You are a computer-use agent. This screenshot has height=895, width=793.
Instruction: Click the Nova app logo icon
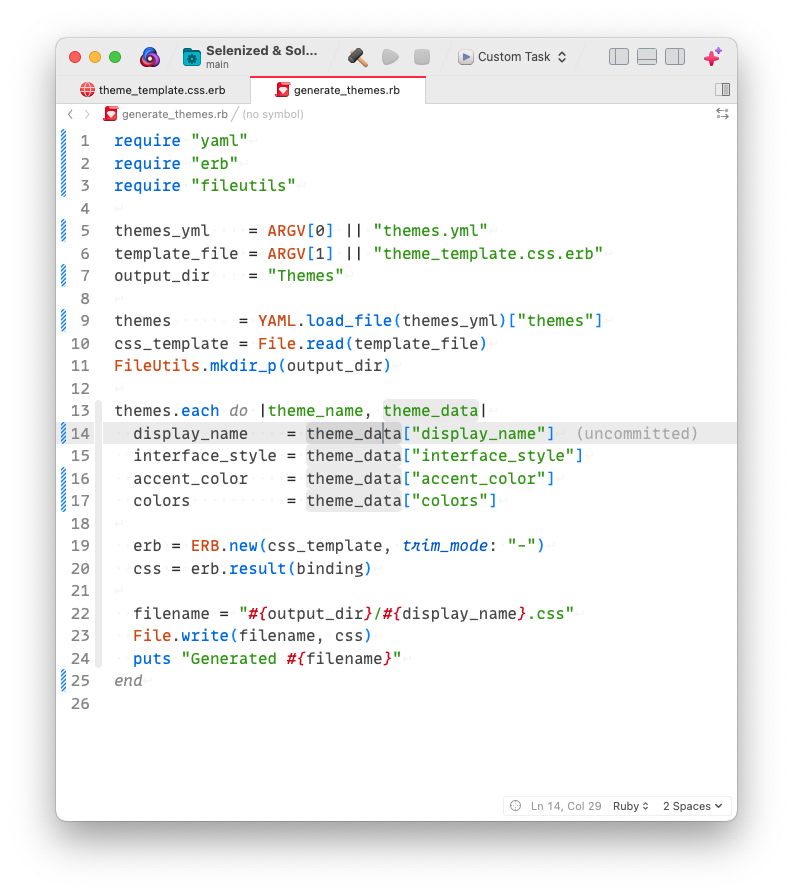point(150,57)
